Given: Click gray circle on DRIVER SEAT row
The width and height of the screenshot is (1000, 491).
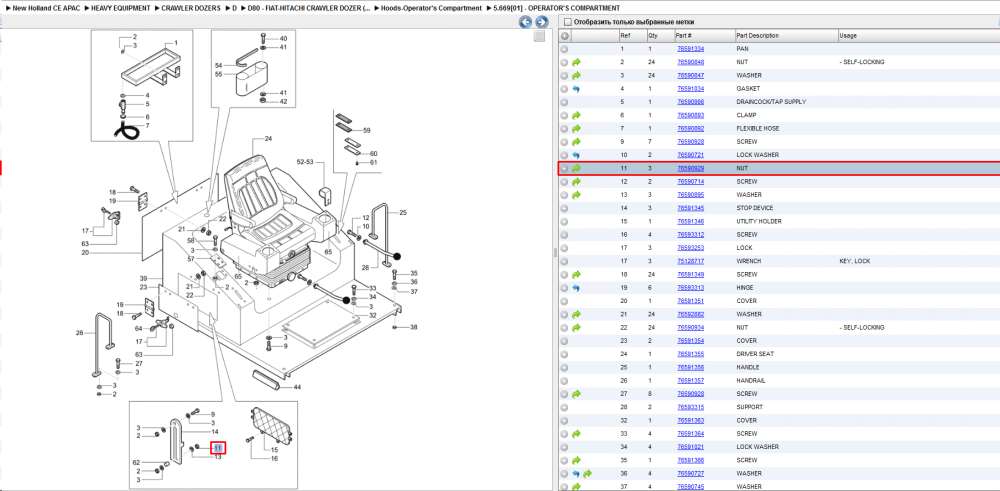Looking at the screenshot, I should [x=564, y=354].
